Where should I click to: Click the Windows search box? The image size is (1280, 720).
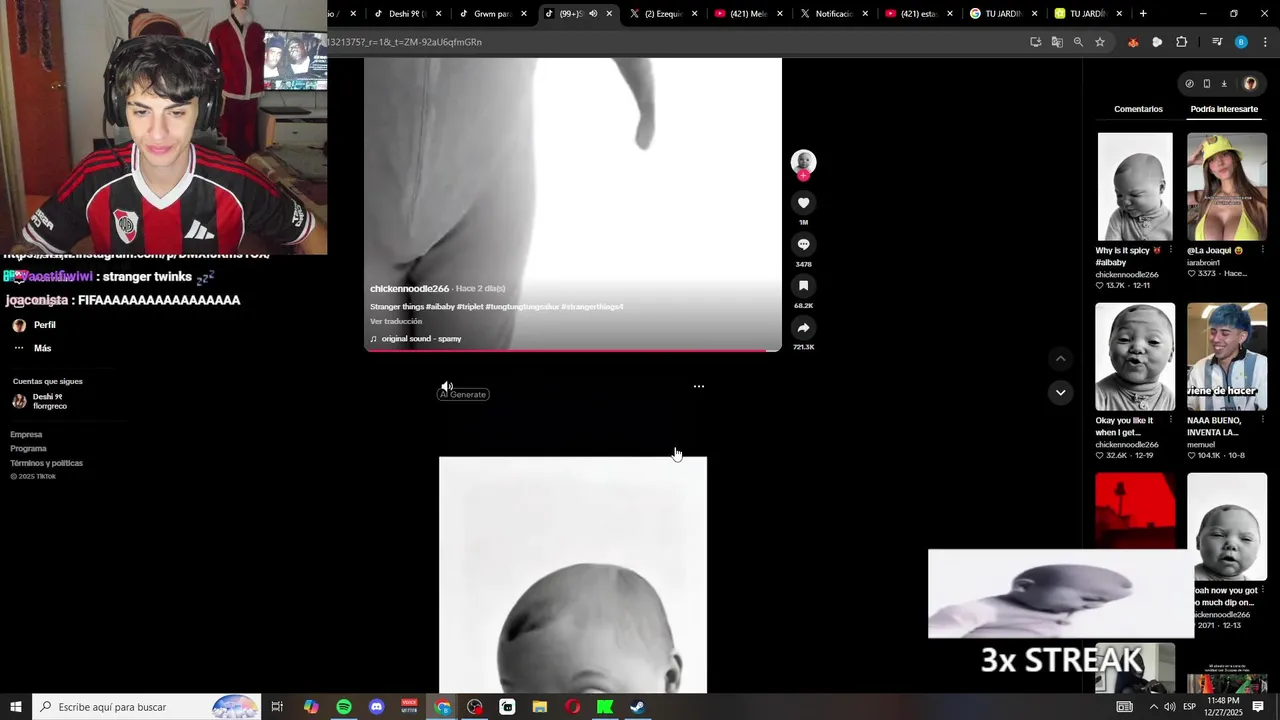pos(147,707)
